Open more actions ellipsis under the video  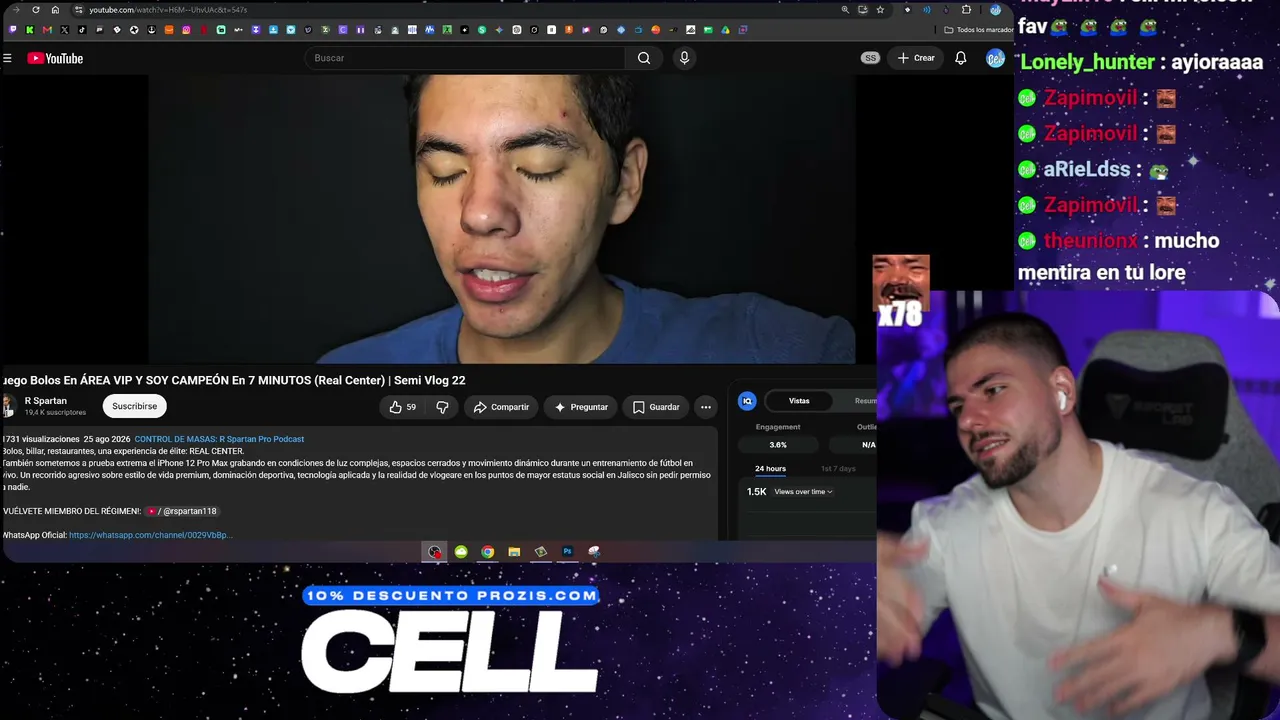pos(706,407)
